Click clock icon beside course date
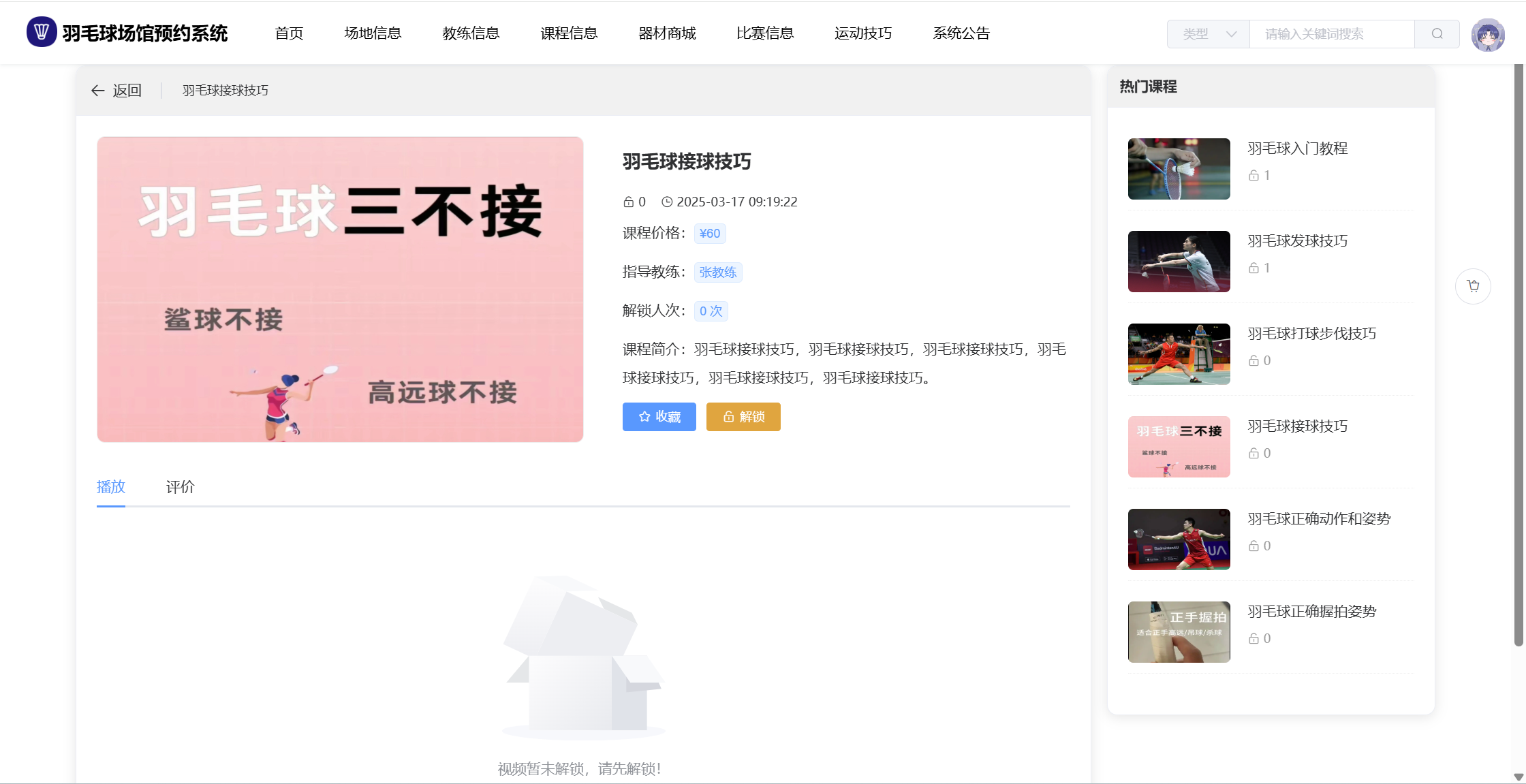Screen dimensions: 1526x784 tap(667, 202)
